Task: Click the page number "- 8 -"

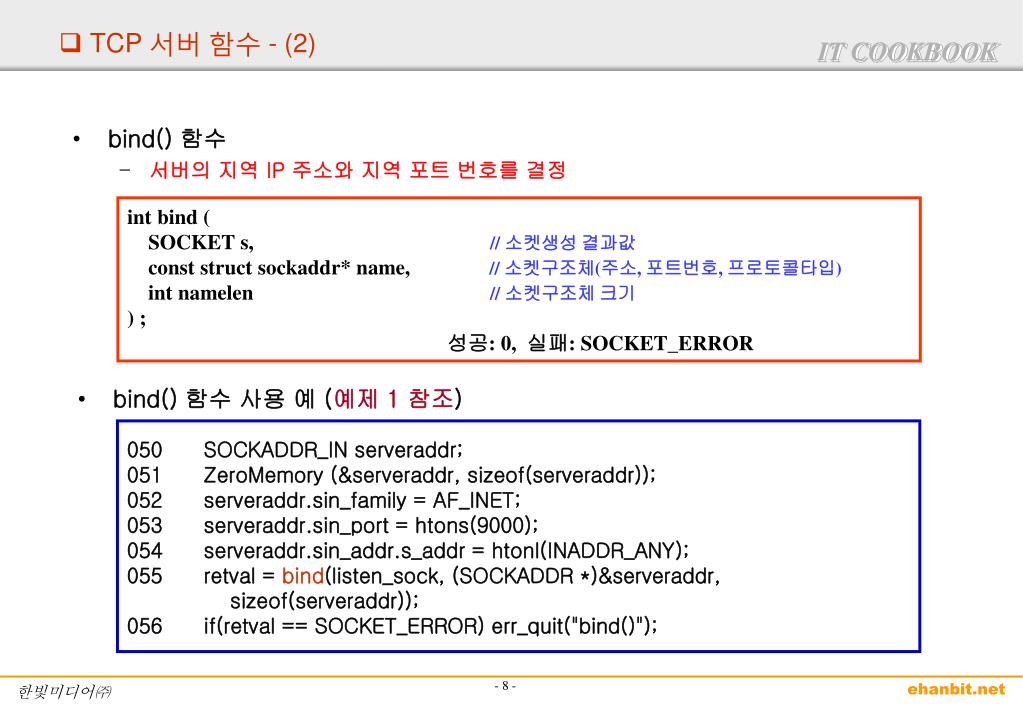Action: pyautogui.click(x=505, y=686)
